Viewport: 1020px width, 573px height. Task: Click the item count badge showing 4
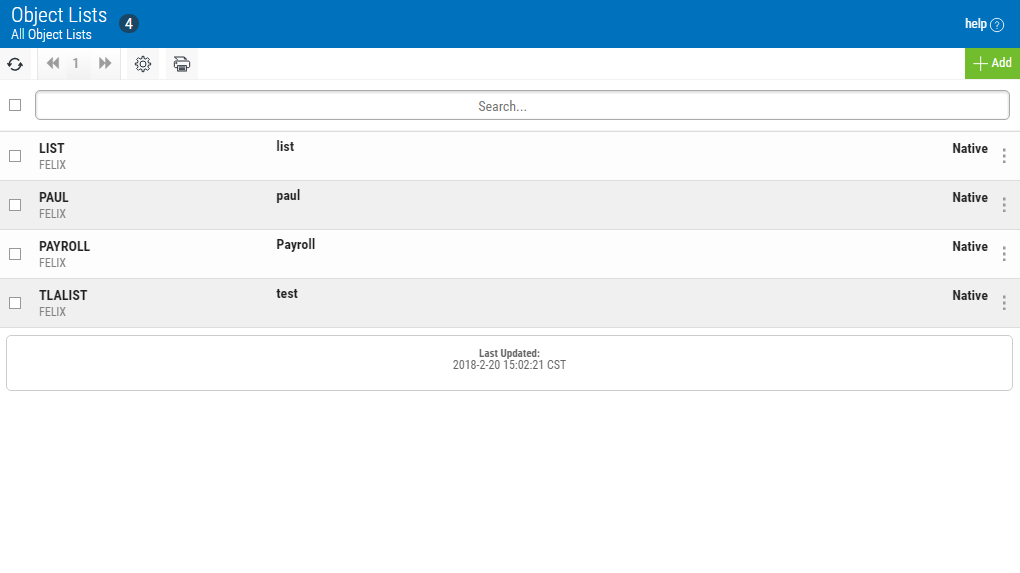point(129,23)
